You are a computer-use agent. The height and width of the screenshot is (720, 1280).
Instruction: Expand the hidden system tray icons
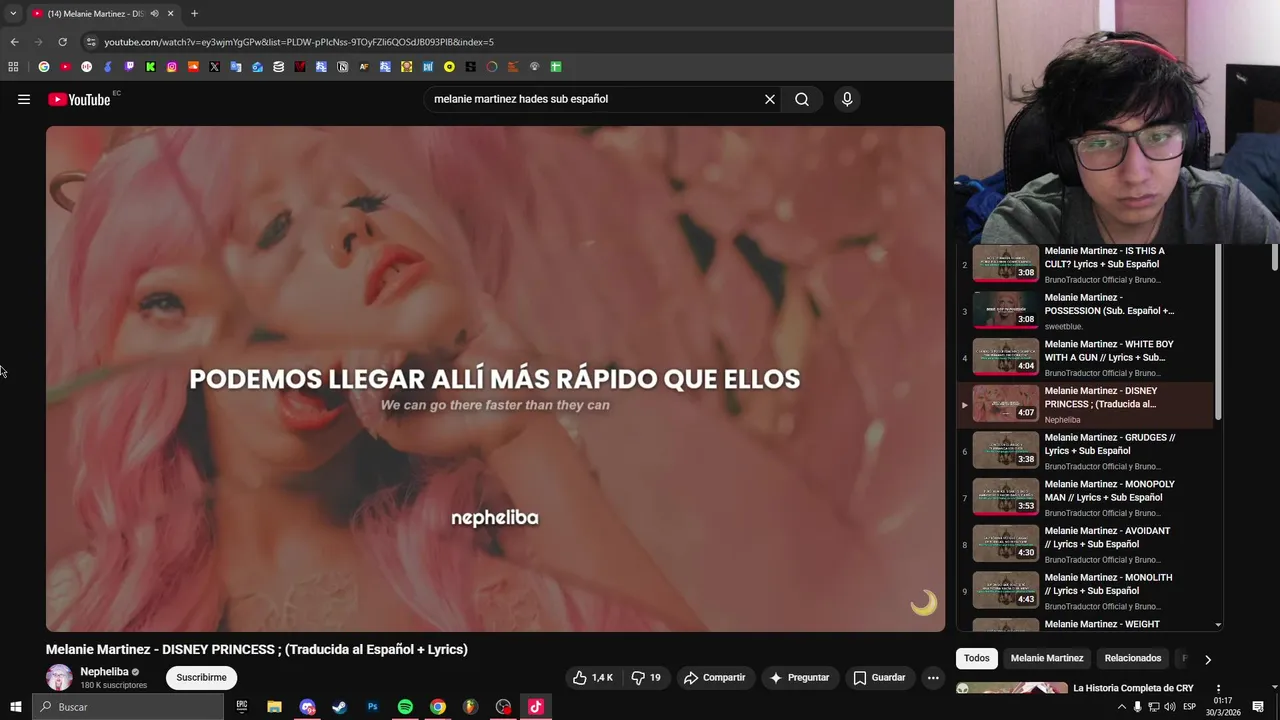(x=1121, y=707)
